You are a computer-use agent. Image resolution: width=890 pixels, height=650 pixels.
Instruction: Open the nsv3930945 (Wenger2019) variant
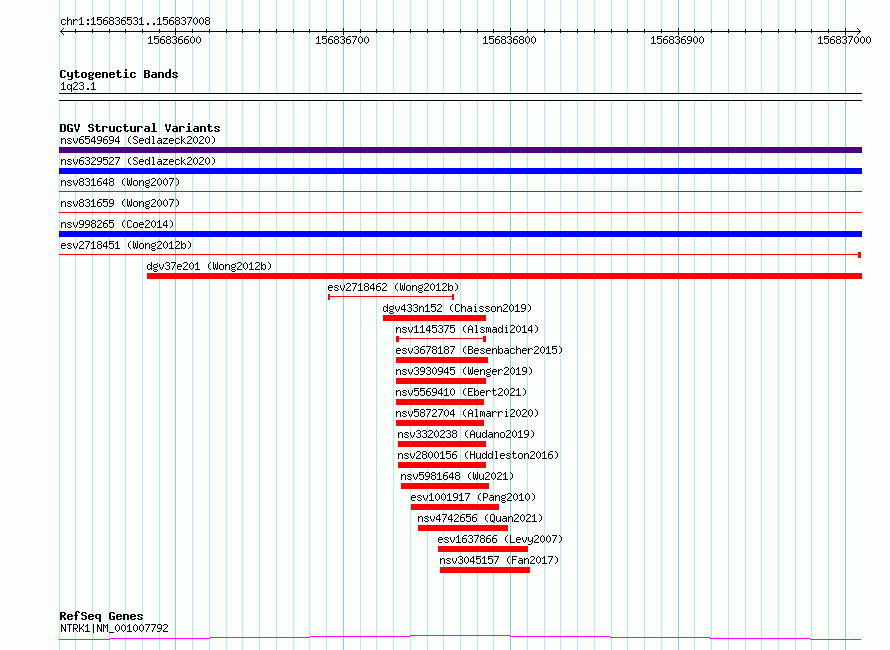click(x=464, y=371)
